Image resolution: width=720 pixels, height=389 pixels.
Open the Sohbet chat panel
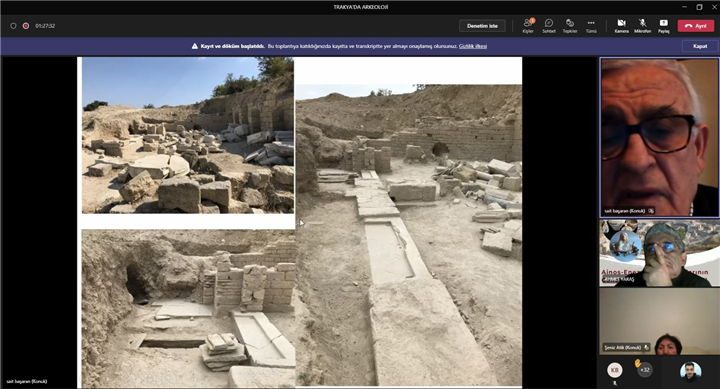click(x=549, y=26)
